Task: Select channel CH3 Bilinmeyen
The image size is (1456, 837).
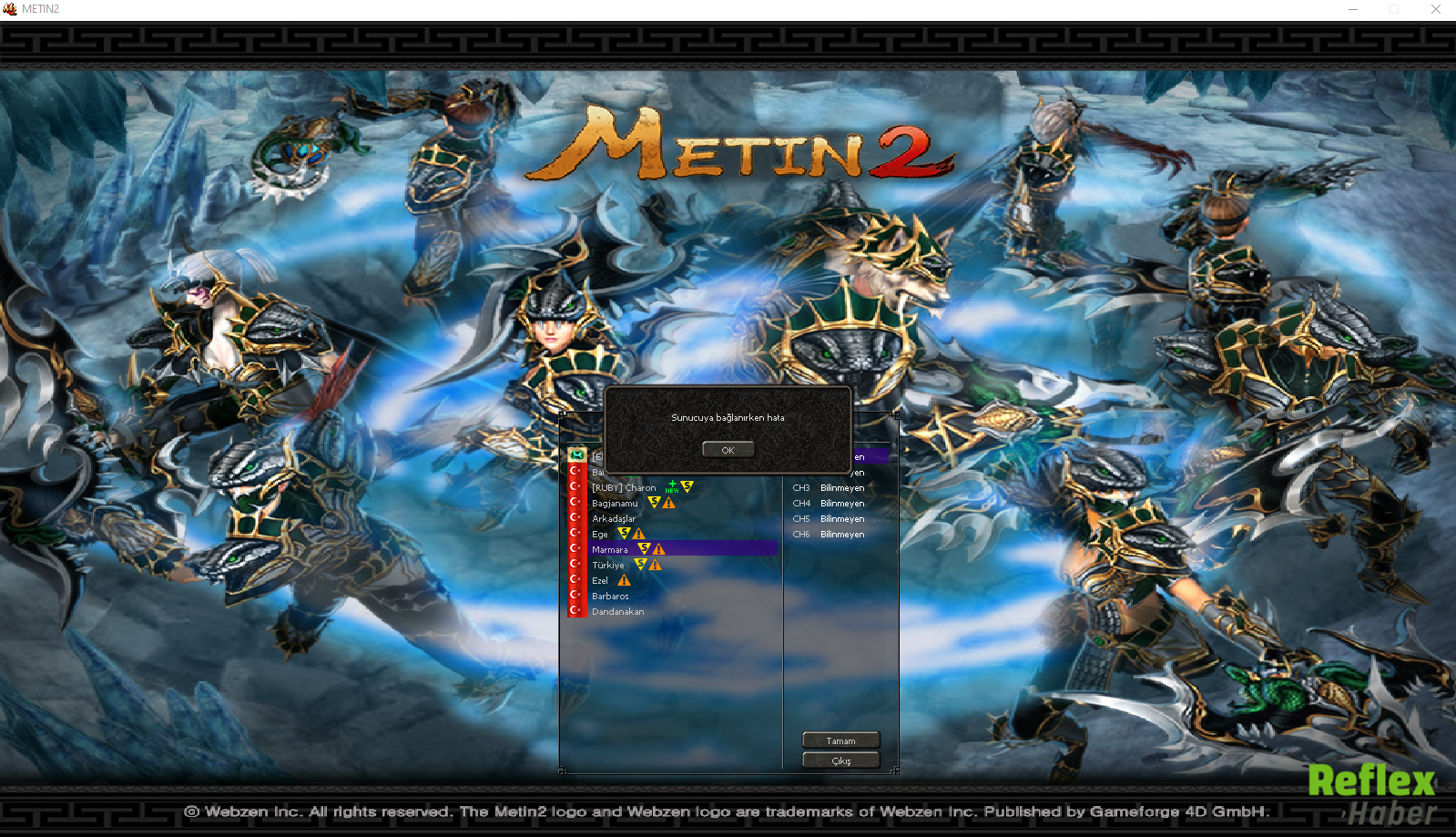Action: coord(829,487)
